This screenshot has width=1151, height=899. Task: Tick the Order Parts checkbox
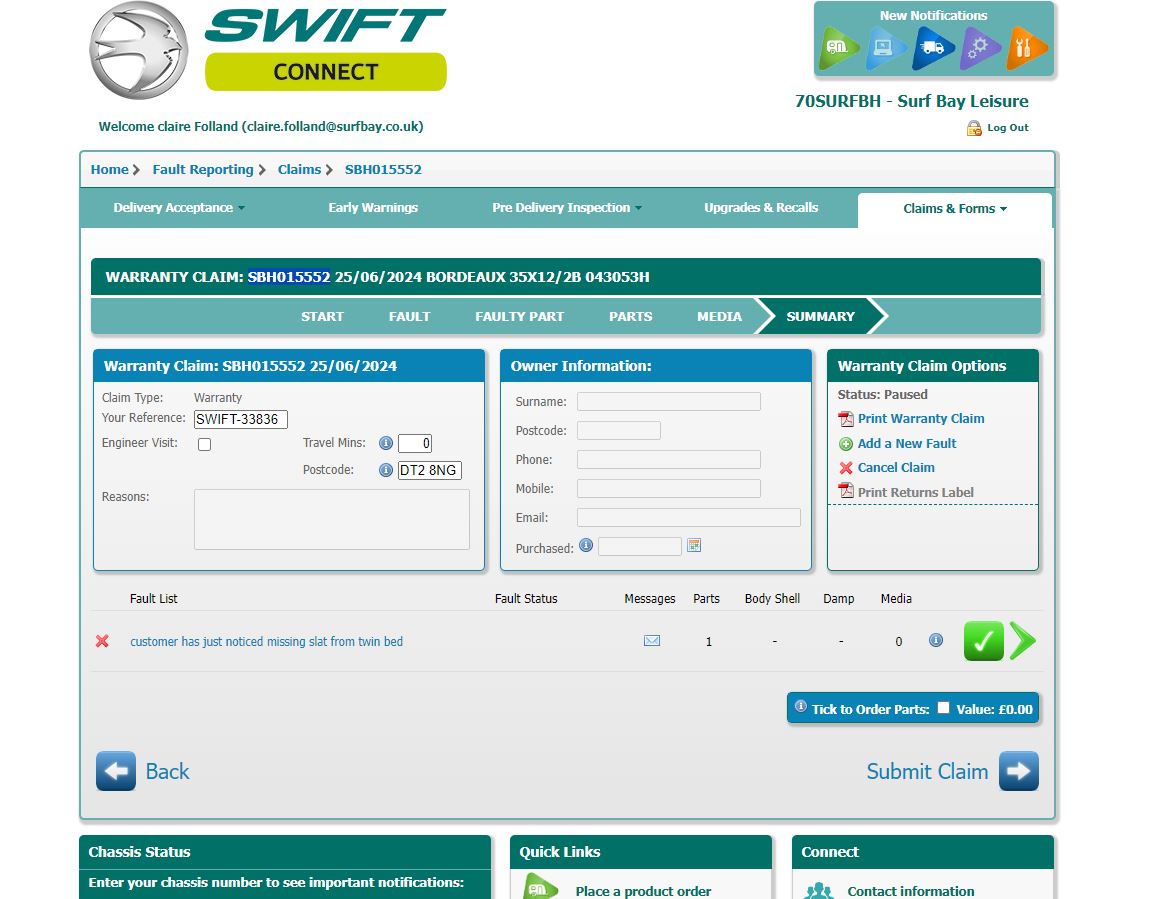944,708
